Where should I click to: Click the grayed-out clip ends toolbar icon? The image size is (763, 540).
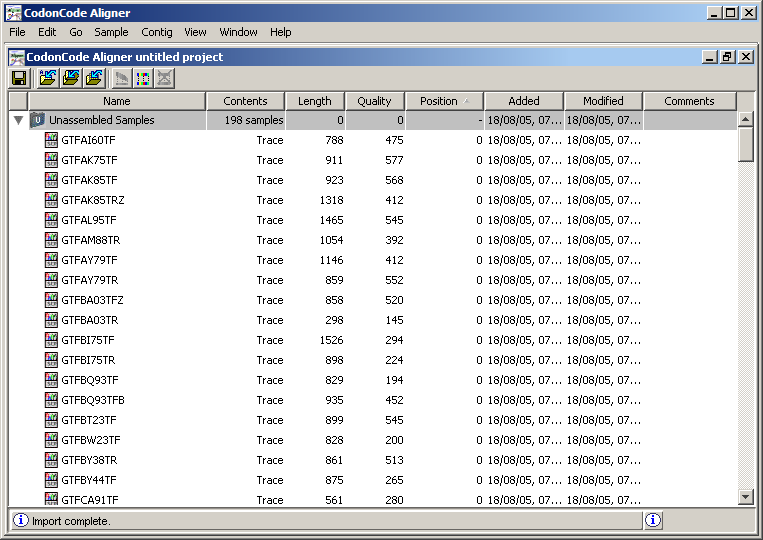click(122, 78)
